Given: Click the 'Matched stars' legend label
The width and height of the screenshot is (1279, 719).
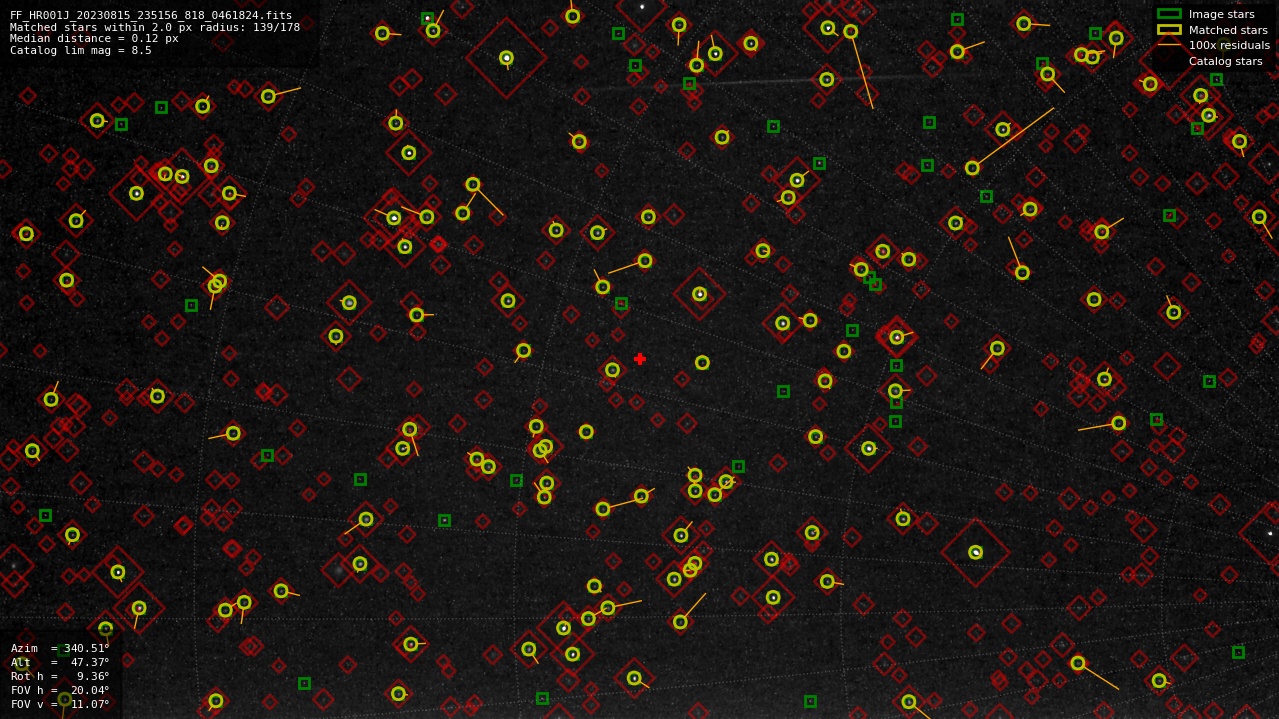Looking at the screenshot, I should click(1228, 30).
